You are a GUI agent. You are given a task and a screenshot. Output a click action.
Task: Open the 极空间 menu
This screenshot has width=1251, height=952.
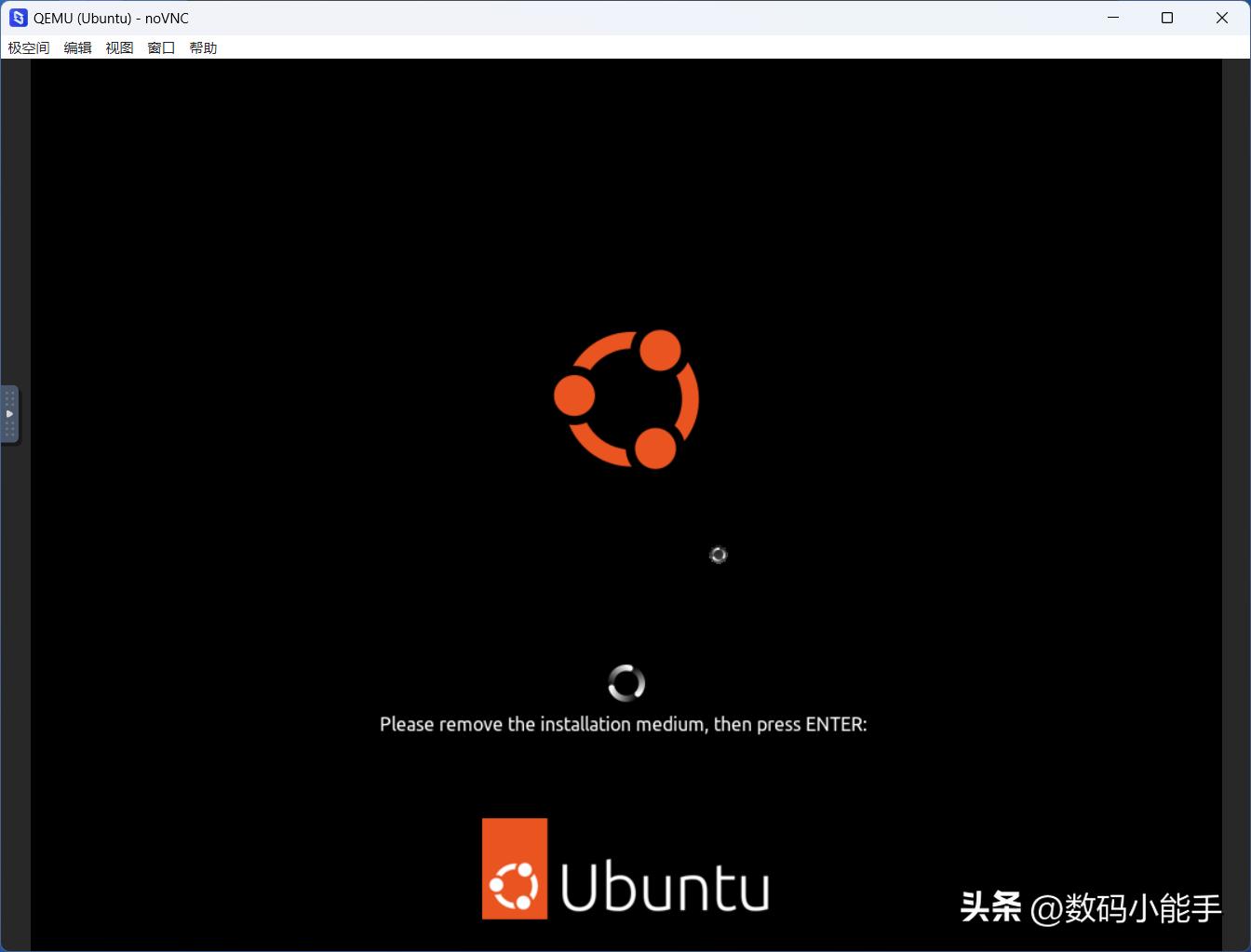tap(29, 47)
